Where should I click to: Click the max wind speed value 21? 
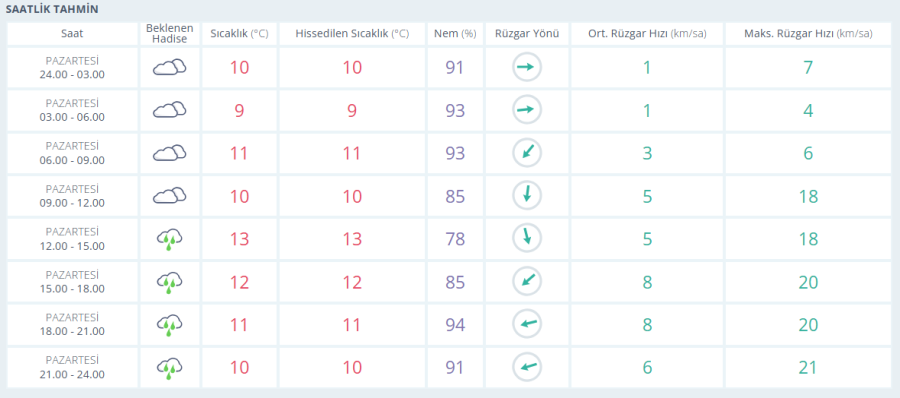click(x=808, y=368)
